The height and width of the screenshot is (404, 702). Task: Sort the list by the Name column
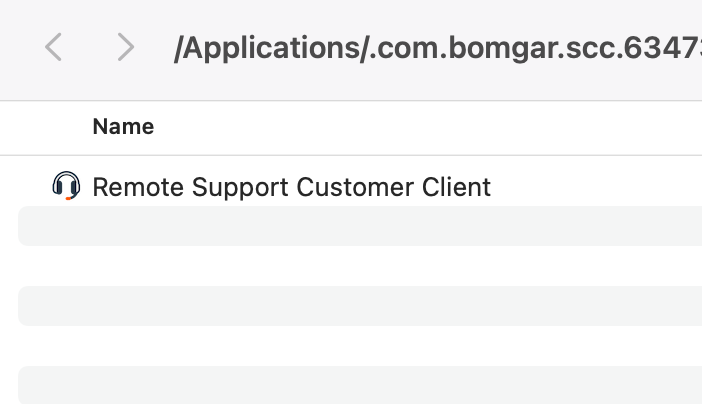click(x=123, y=127)
